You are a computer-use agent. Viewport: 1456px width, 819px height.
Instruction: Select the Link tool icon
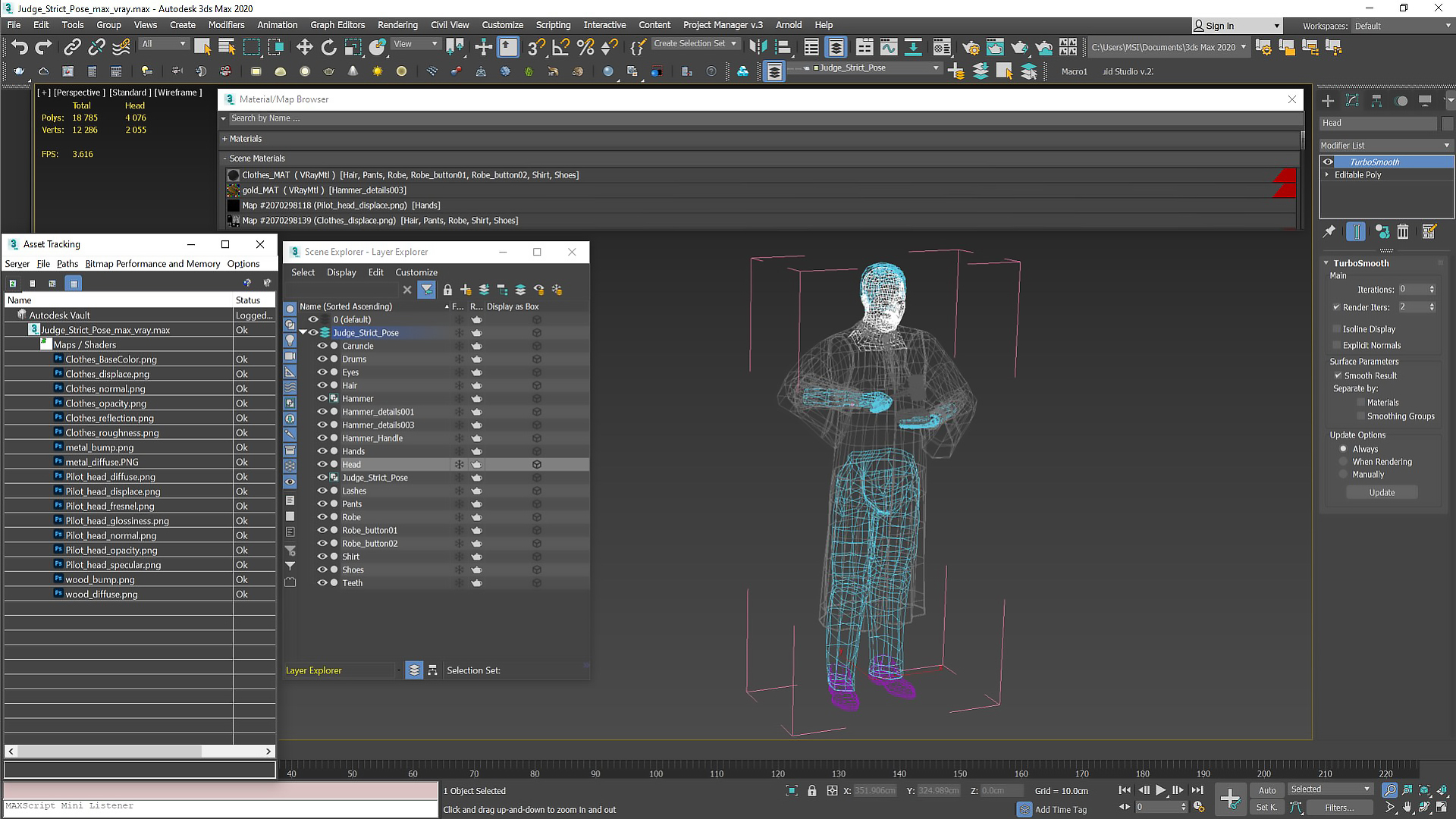pyautogui.click(x=72, y=47)
